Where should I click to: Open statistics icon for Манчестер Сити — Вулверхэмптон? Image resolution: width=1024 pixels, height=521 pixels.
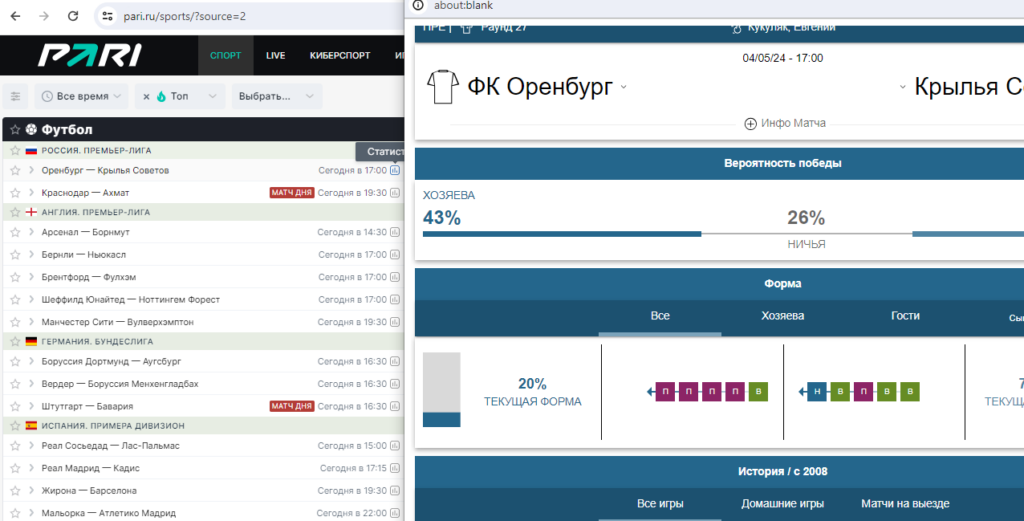[x=394, y=322]
